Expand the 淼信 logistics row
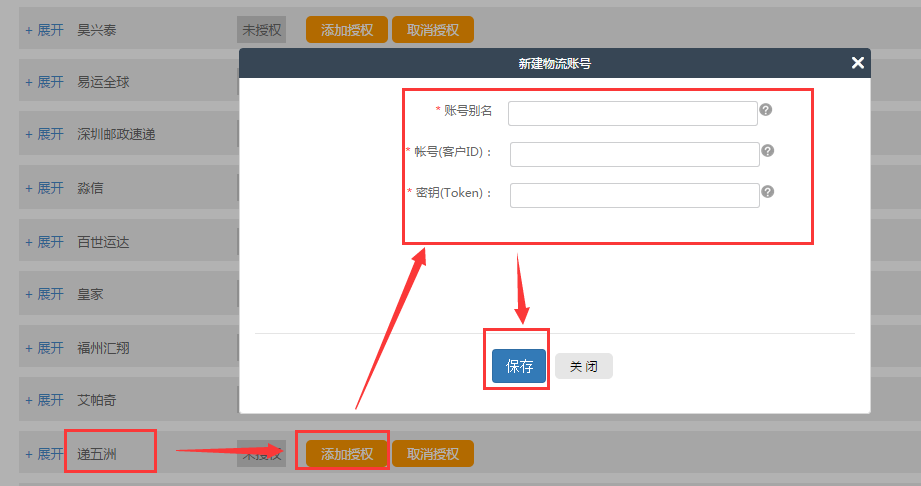 [x=44, y=188]
